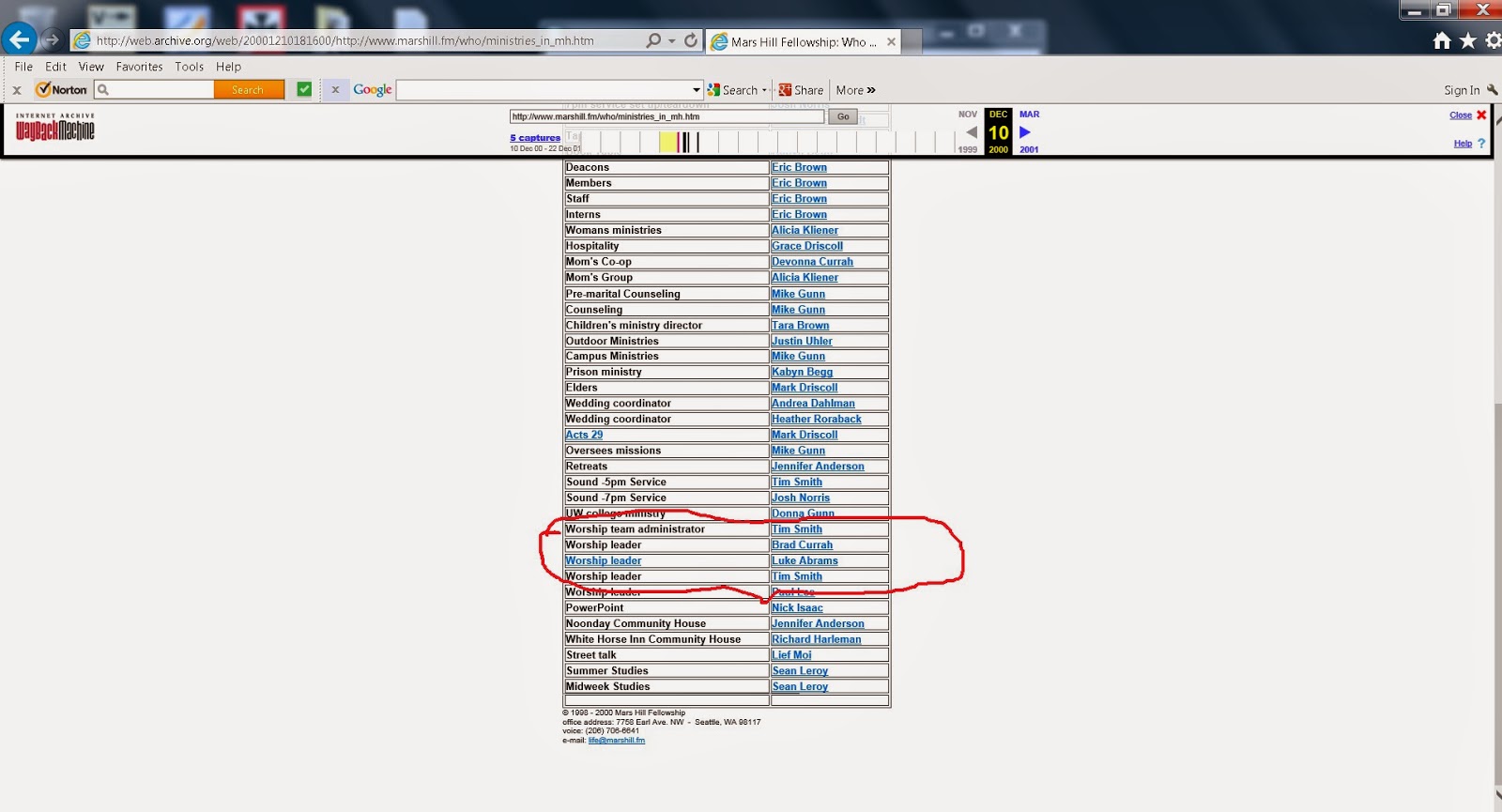Open Eric Brown link in Deacons row
1502x812 pixels.
pos(799,167)
